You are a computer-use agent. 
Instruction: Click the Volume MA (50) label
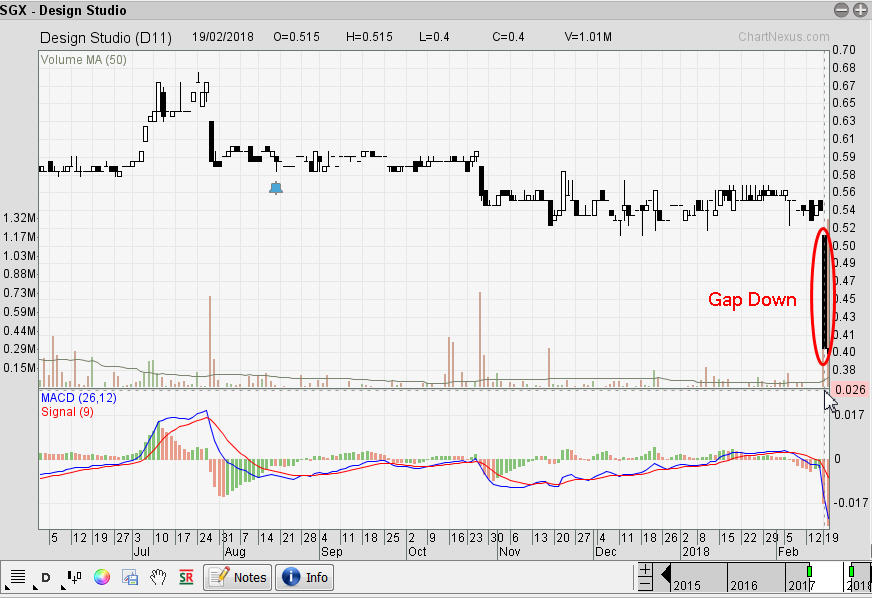click(83, 60)
